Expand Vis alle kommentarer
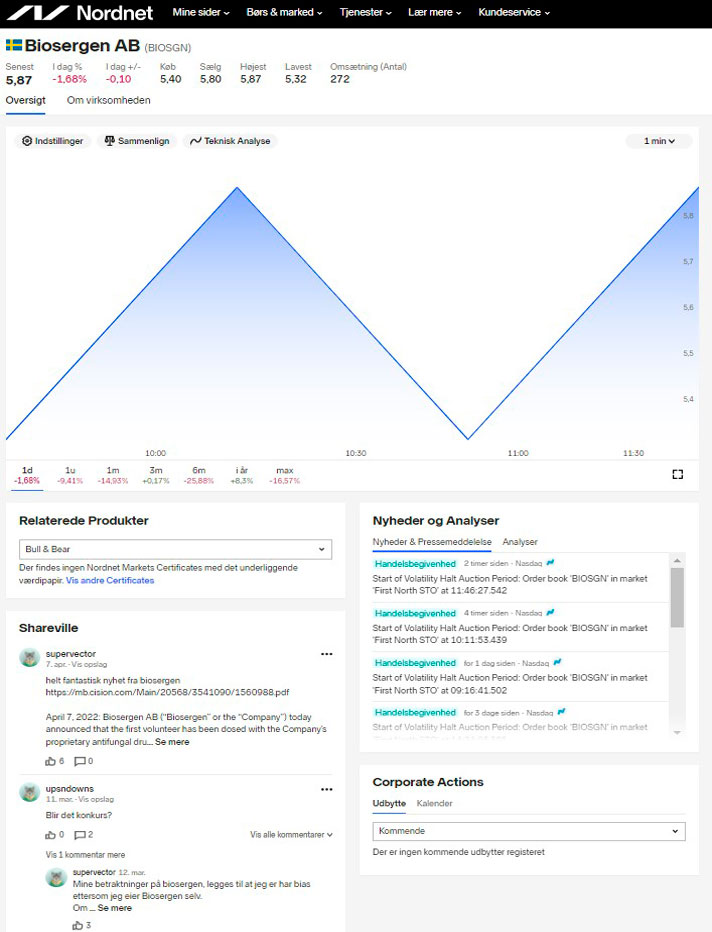The height and width of the screenshot is (932, 712). click(291, 835)
